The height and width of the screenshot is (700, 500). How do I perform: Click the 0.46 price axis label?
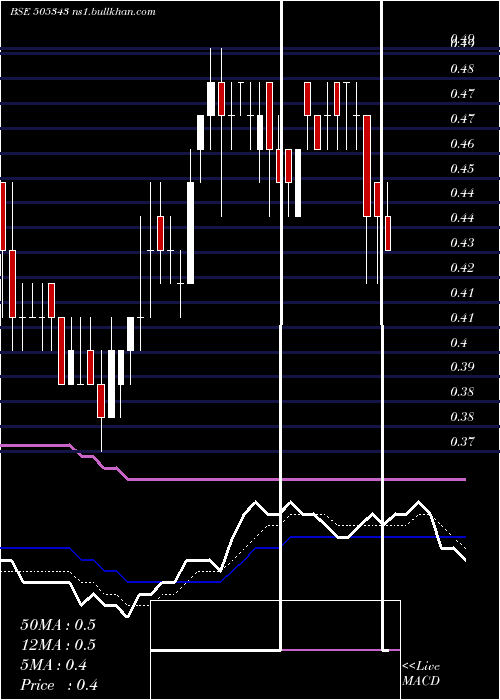(462, 144)
